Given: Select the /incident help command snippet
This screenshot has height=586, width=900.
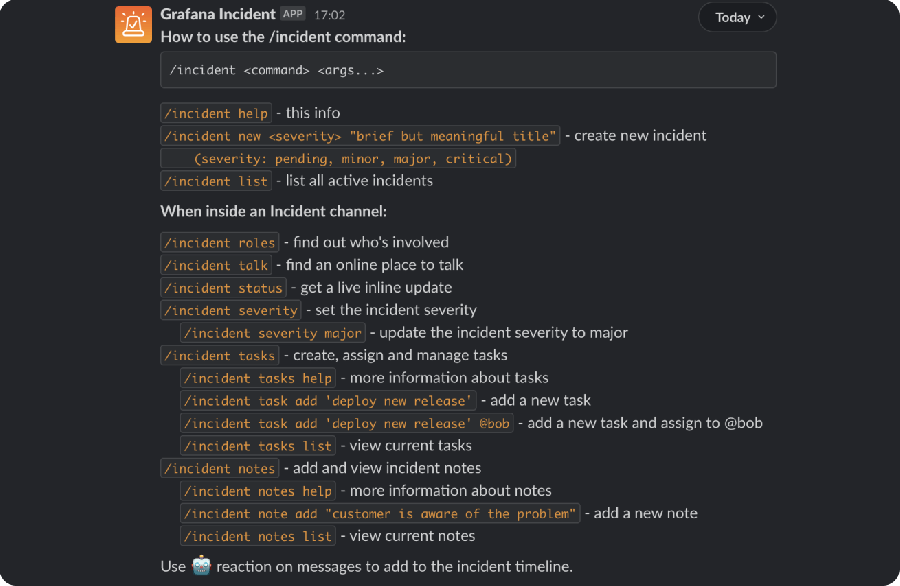Looking at the screenshot, I should point(215,112).
